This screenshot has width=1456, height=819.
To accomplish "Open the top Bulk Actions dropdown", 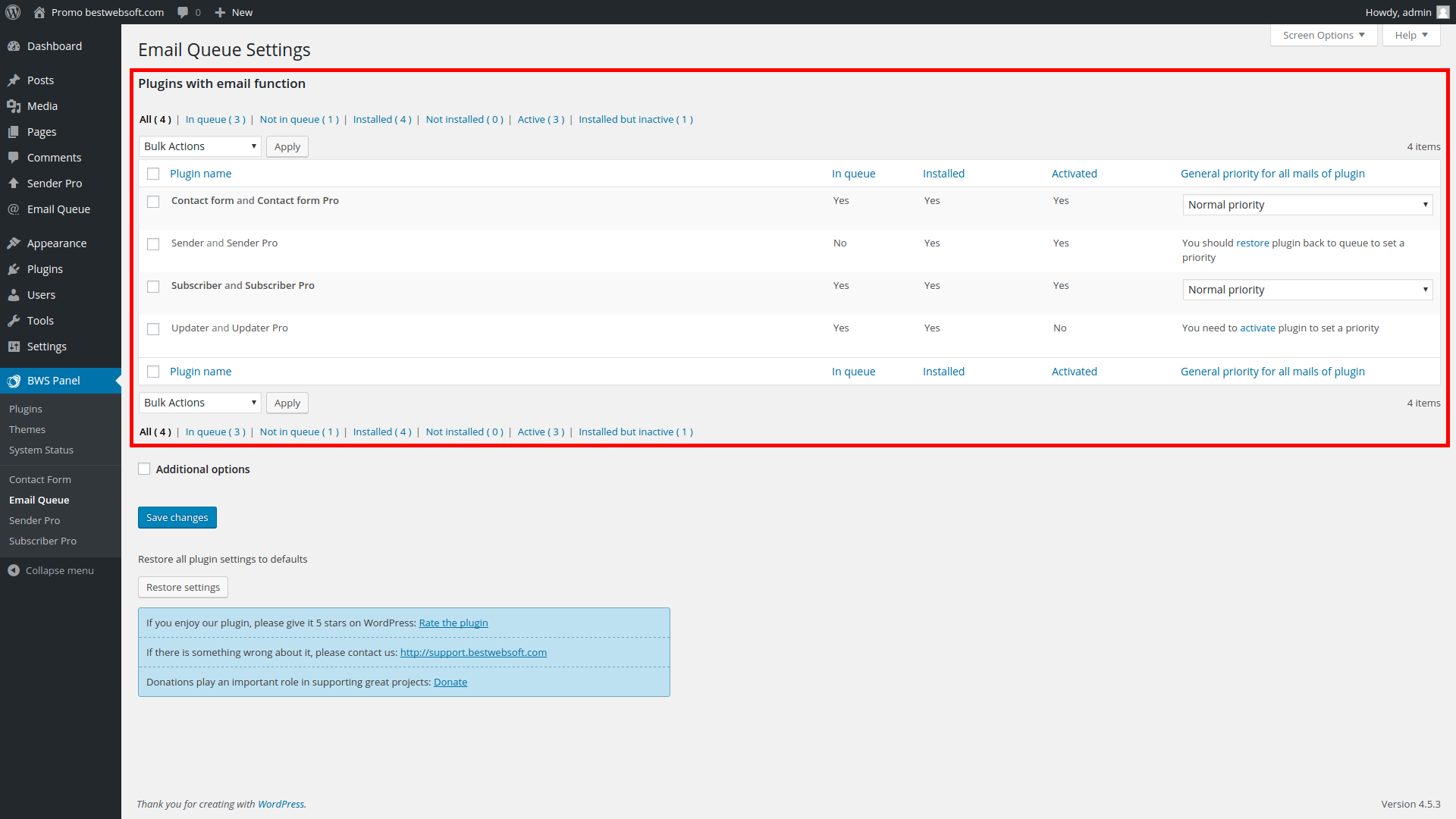I will [200, 146].
